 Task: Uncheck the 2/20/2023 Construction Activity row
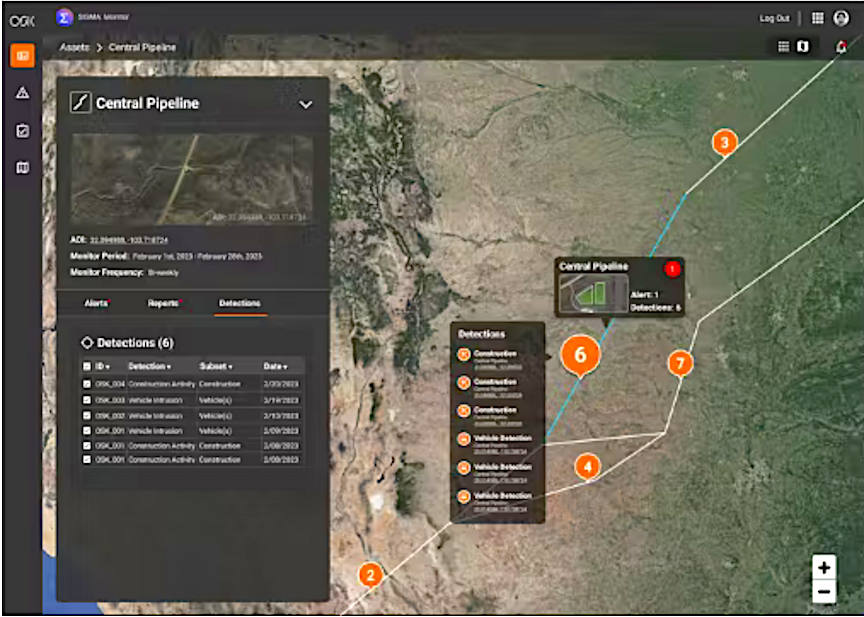point(87,384)
